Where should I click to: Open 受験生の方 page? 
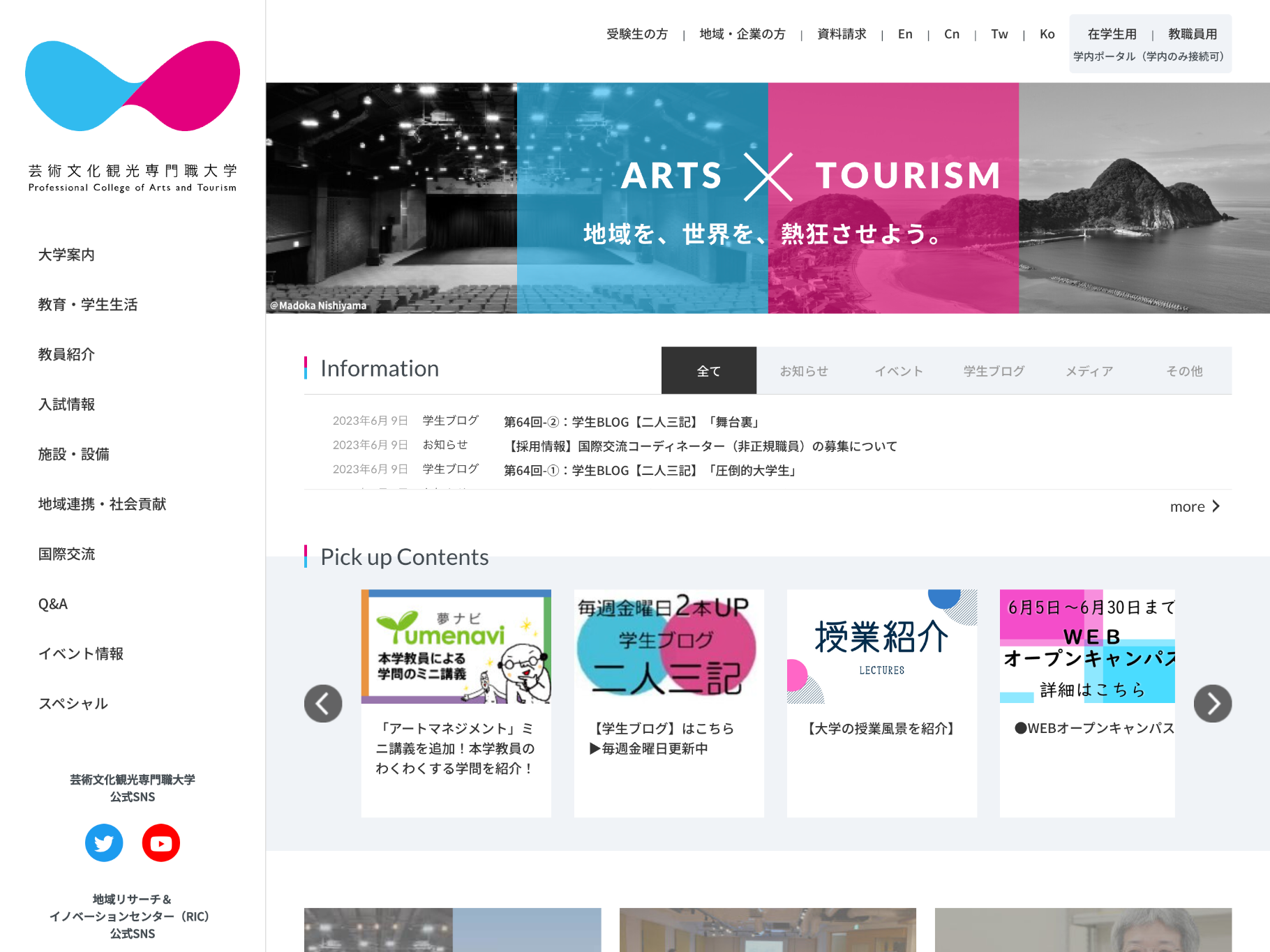pyautogui.click(x=636, y=33)
